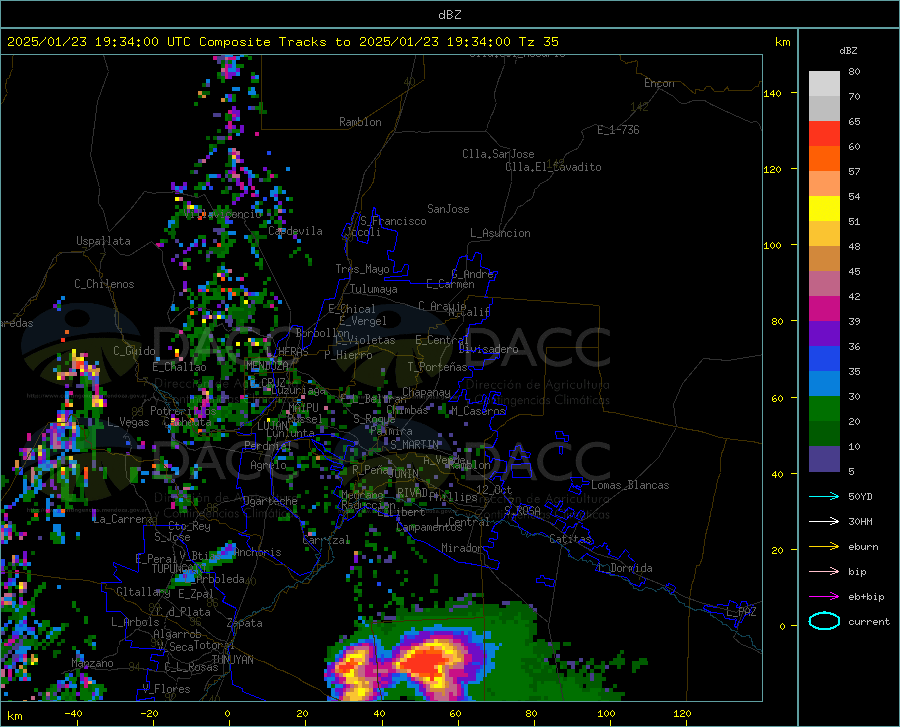900x727 pixels.
Task: Click the 'MENDOZA' city label on map
Action: click(267, 365)
